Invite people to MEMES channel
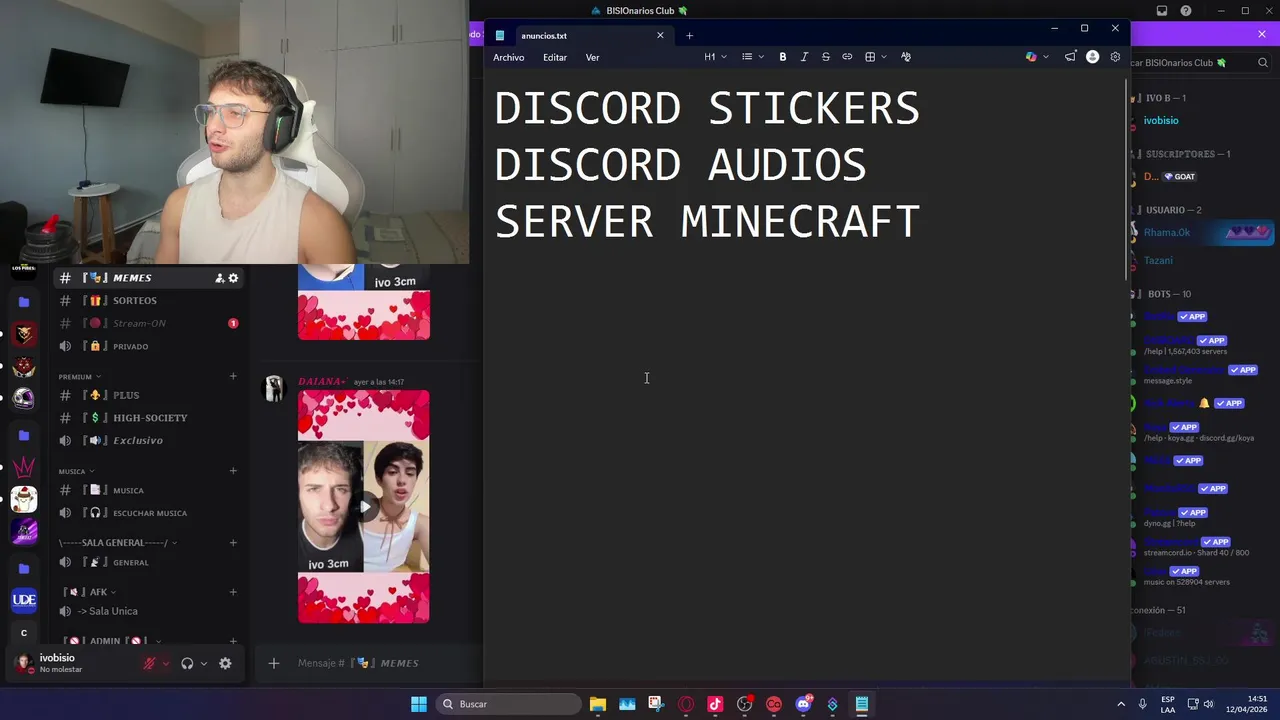Image resolution: width=1280 pixels, height=720 pixels. [219, 278]
